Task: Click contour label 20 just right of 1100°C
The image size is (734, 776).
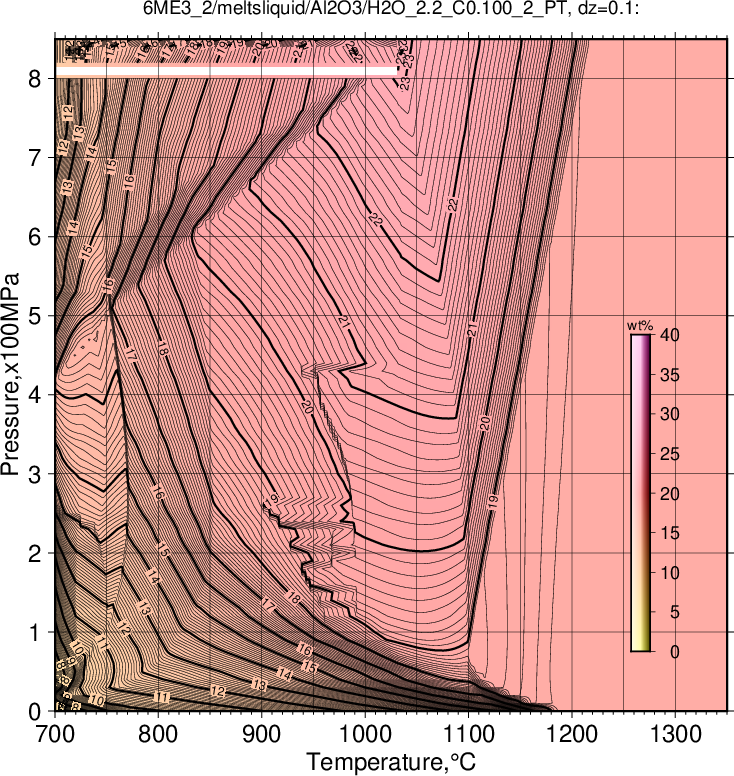Action: [485, 423]
